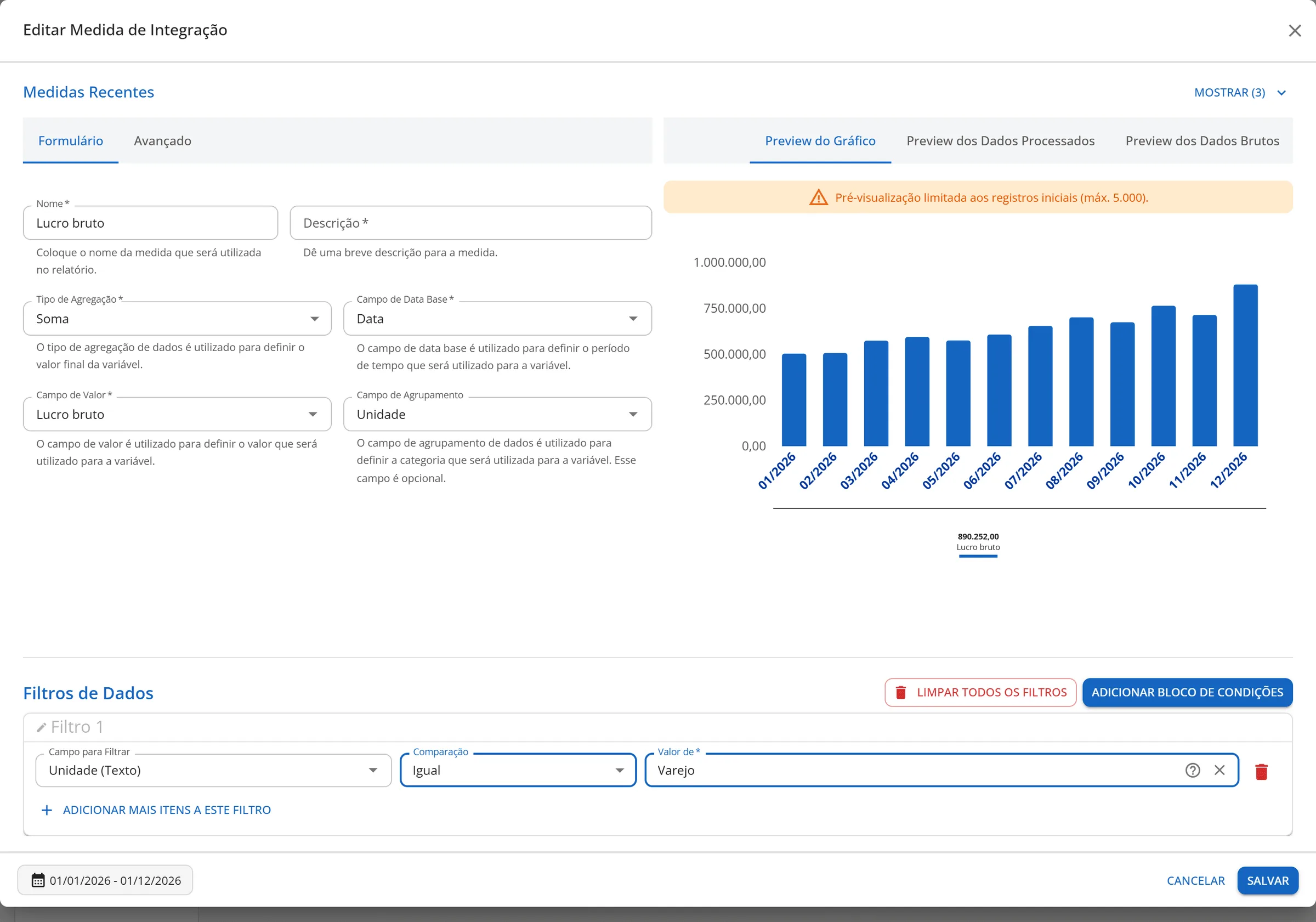Viewport: 1316px width, 922px height.
Task: Click the Salvar button
Action: click(1267, 880)
